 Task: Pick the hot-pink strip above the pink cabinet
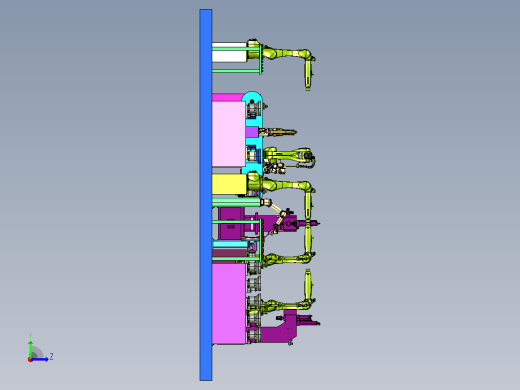[228, 98]
